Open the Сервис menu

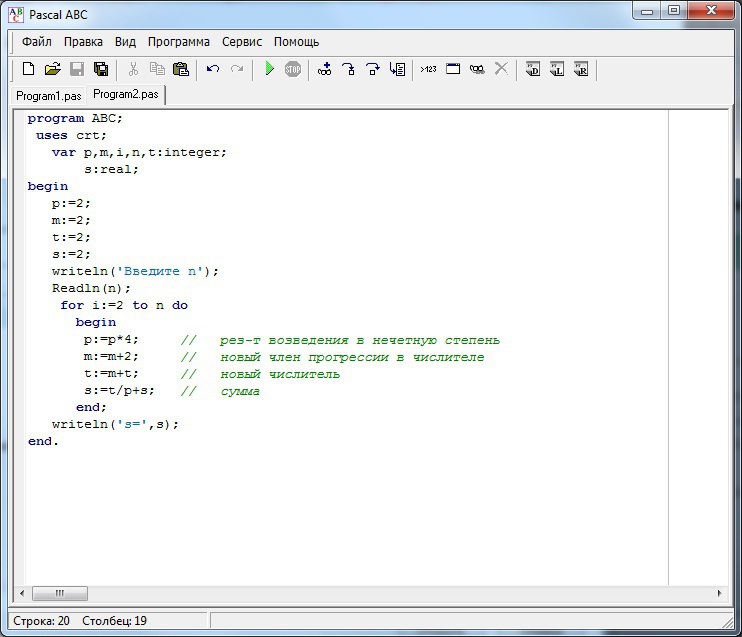point(242,42)
